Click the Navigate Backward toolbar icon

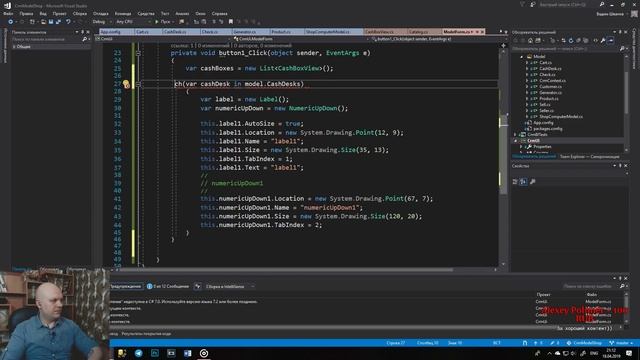click(11, 22)
